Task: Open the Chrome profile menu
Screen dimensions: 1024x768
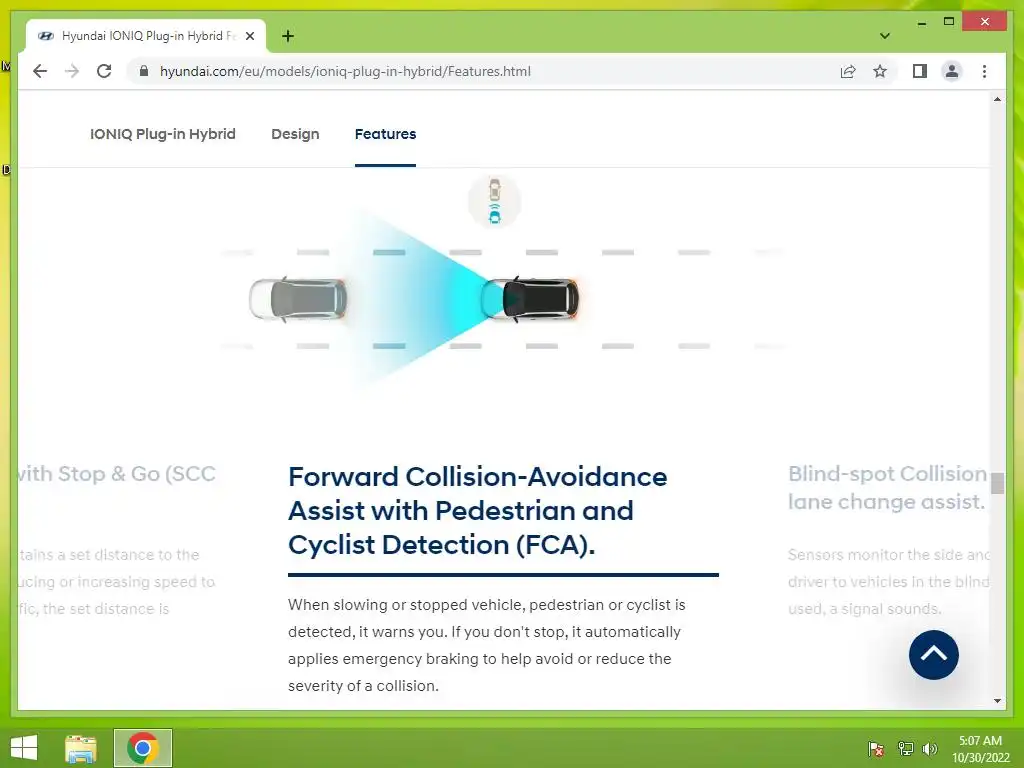Action: pos(952,71)
